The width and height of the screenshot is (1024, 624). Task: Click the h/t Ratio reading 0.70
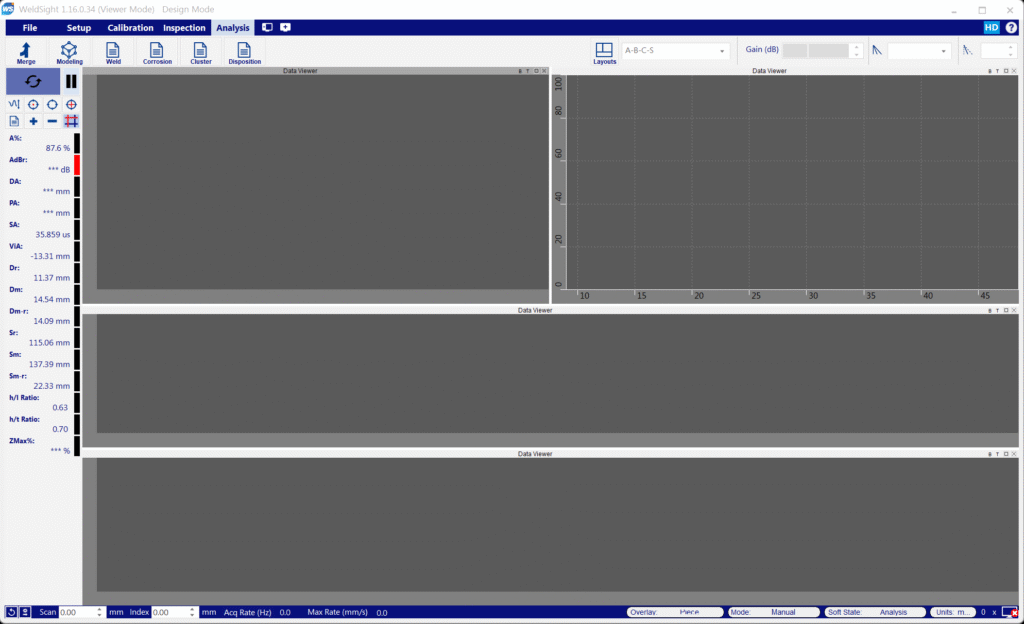coord(60,429)
